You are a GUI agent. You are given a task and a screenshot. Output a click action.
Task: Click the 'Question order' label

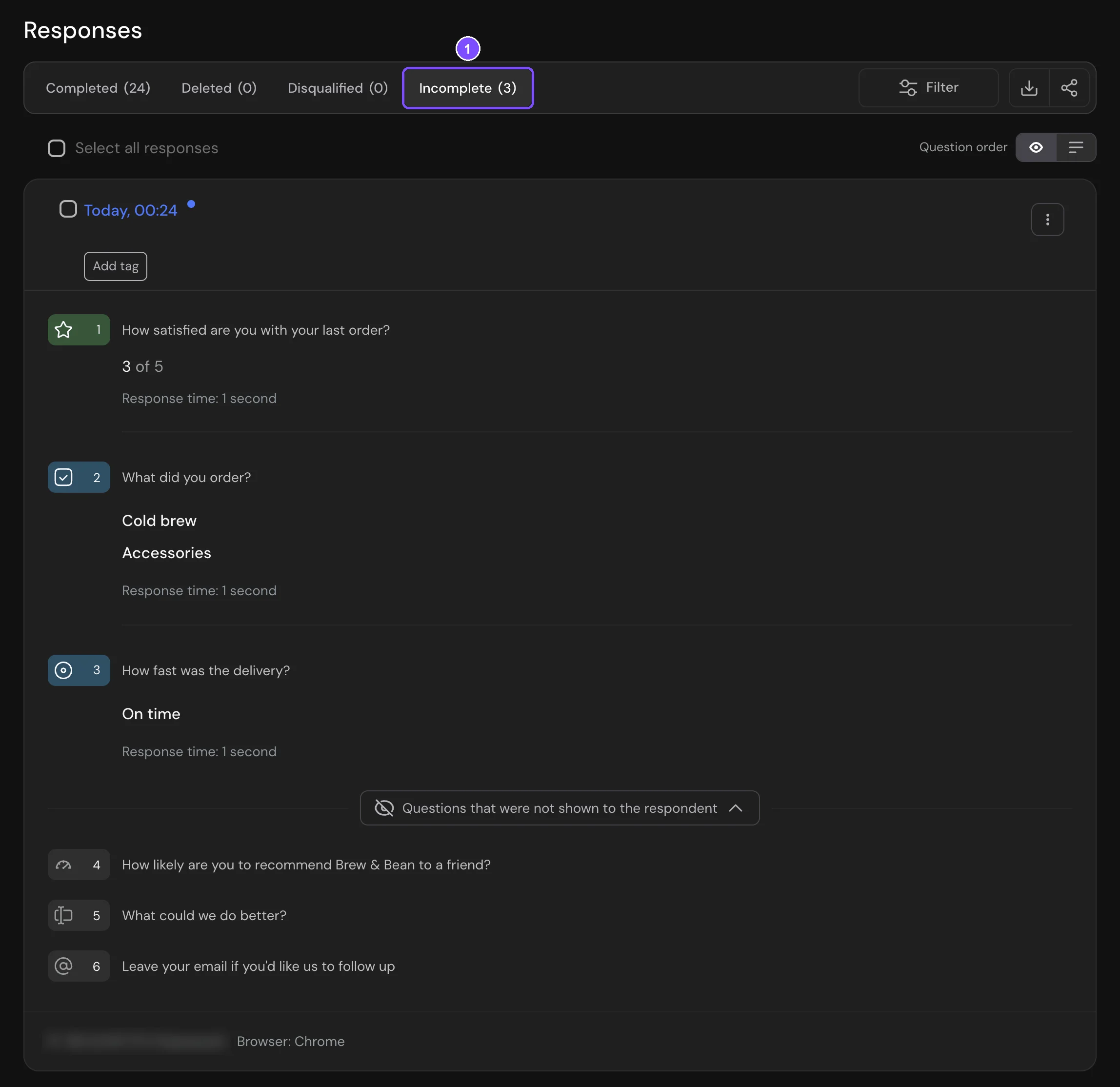pyautogui.click(x=963, y=147)
